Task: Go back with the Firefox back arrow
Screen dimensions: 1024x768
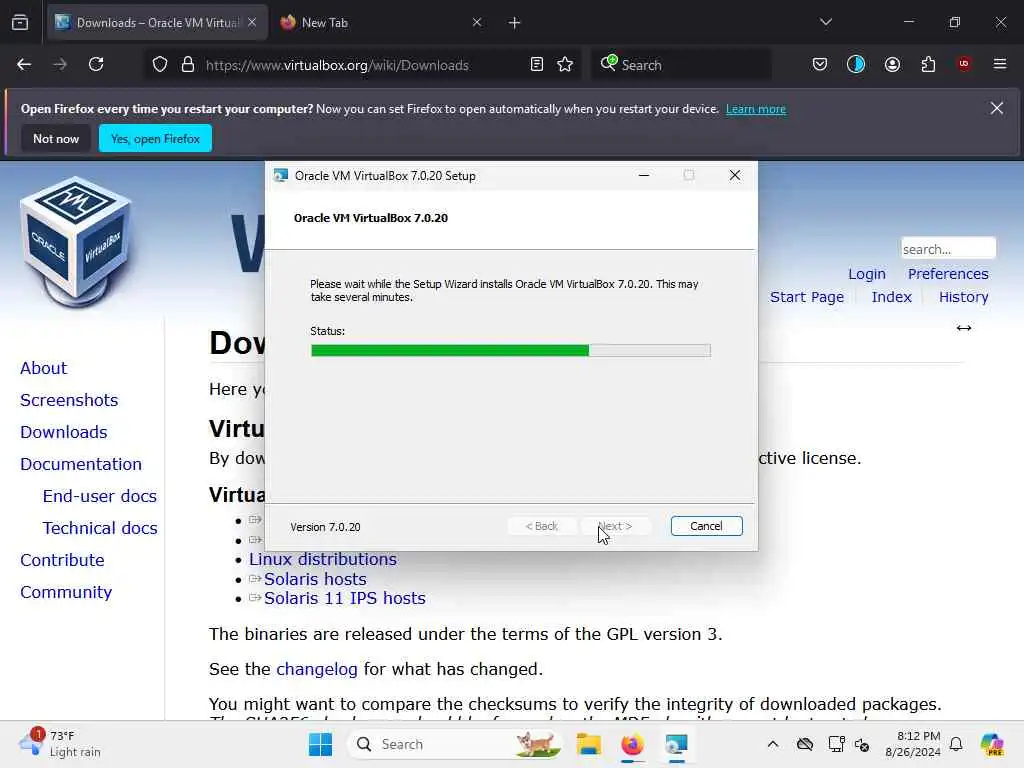Action: coord(24,64)
